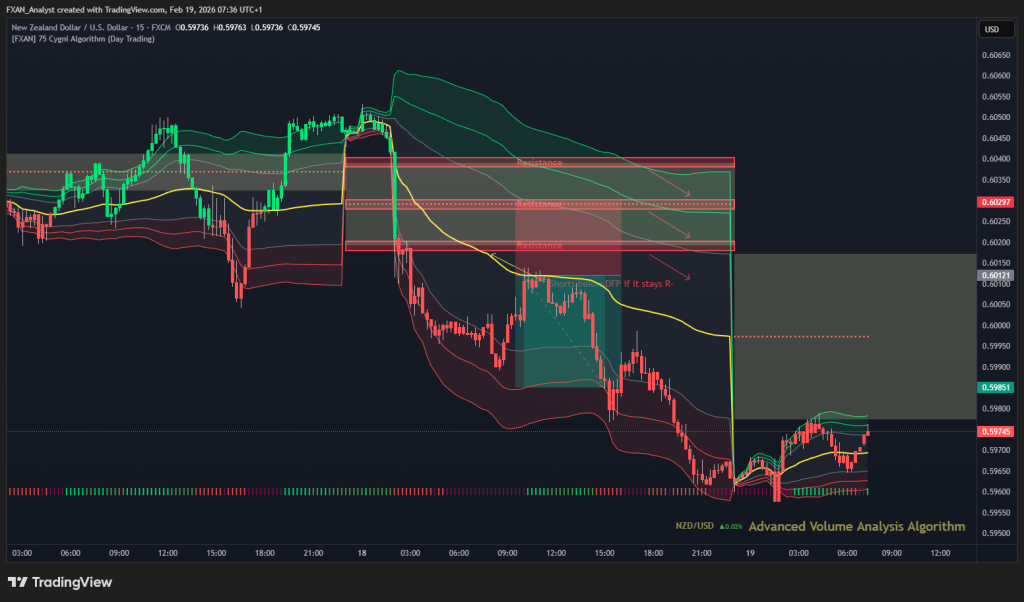Click the TradingView logo icon

pyautogui.click(x=17, y=582)
